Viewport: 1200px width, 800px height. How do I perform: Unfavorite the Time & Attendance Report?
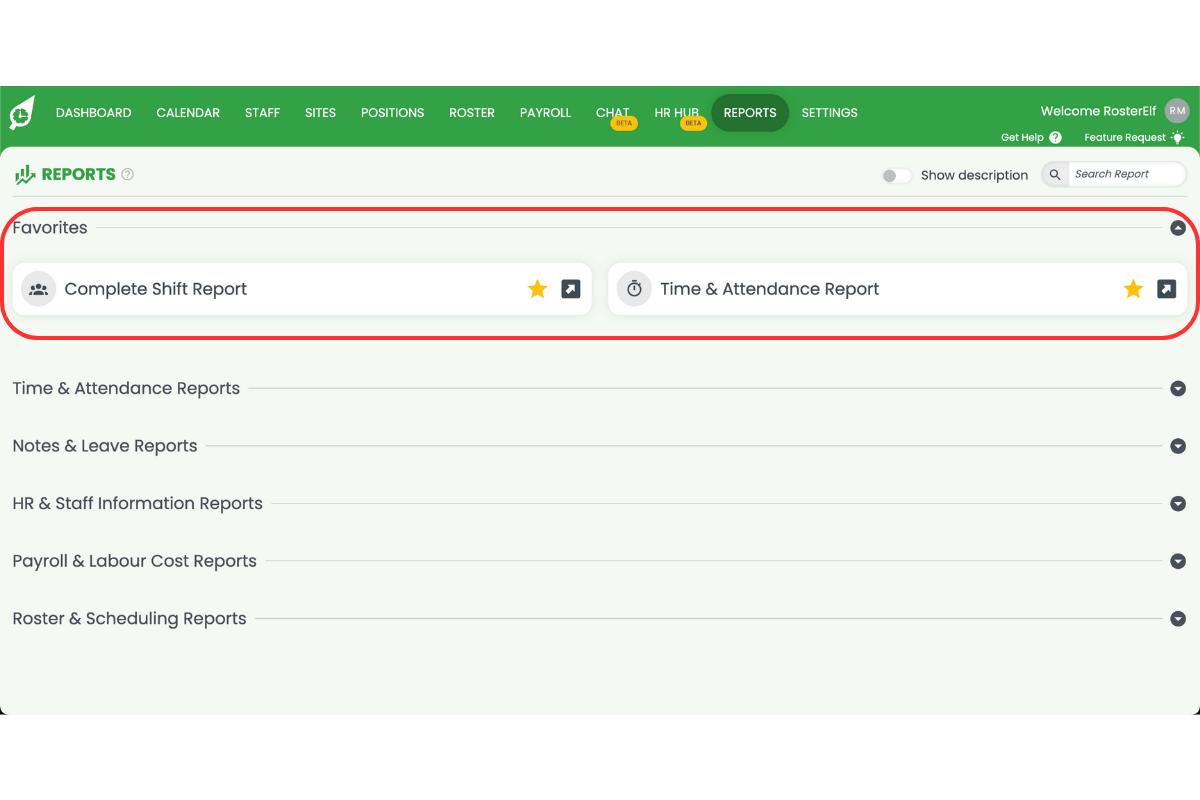coord(1133,288)
